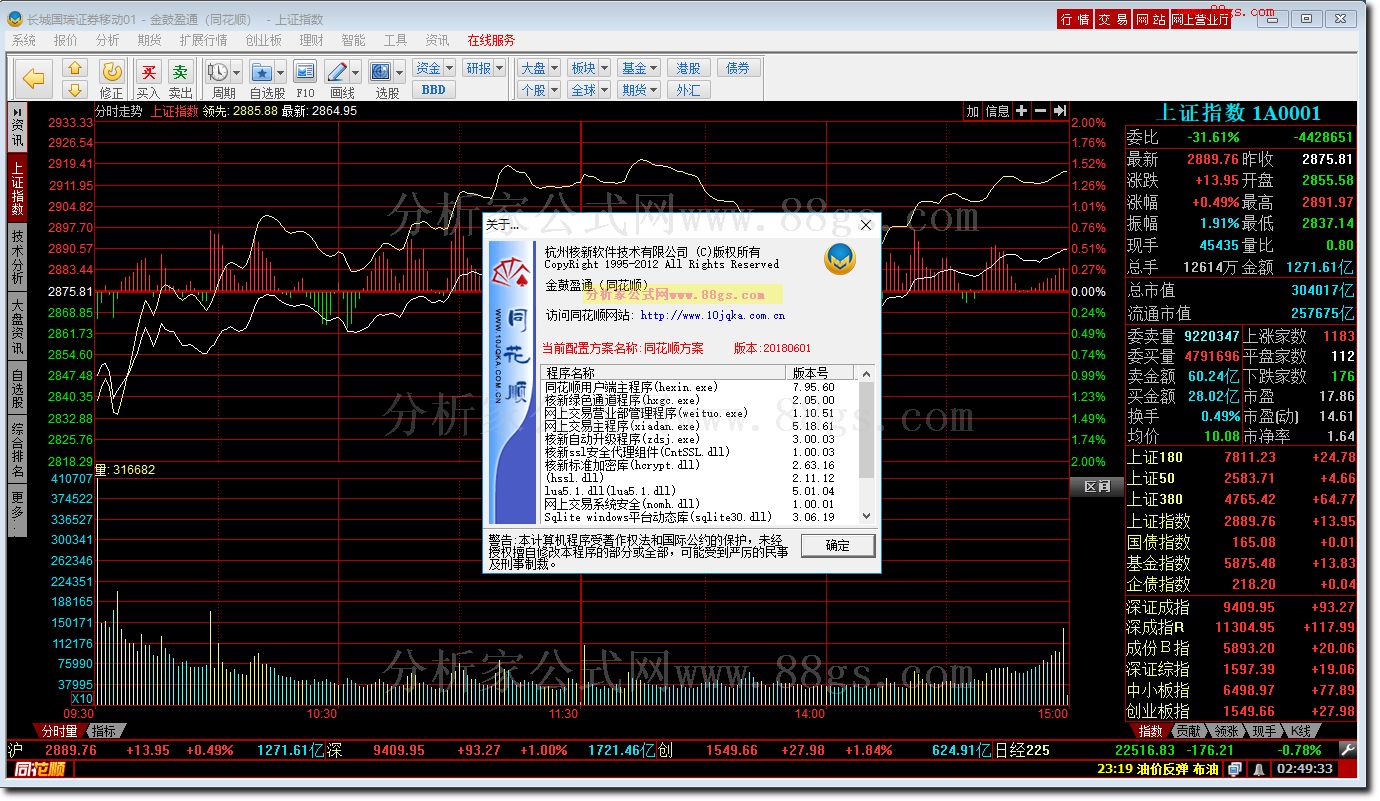The image size is (1380, 801).
Task: Click the red 交易 button in title bar
Action: pos(1113,19)
